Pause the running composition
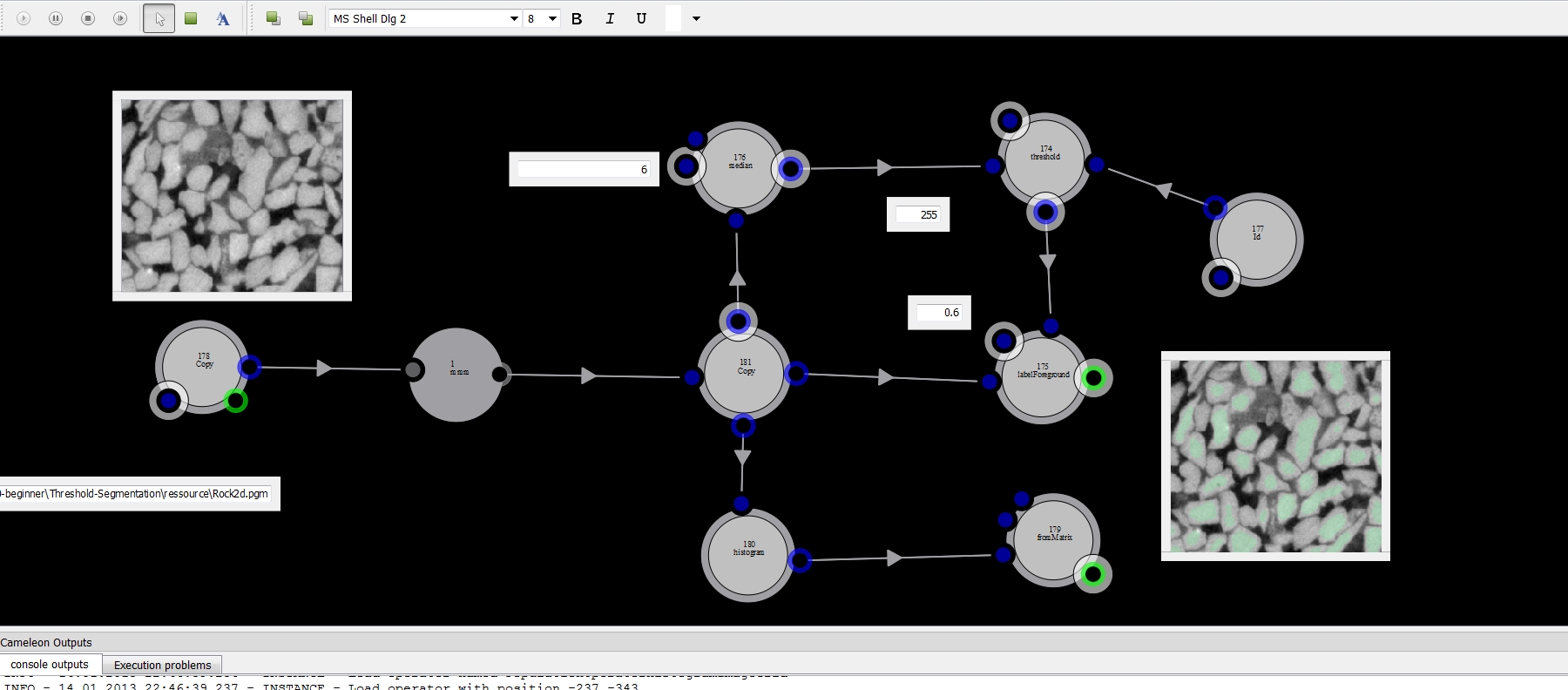 (56, 18)
